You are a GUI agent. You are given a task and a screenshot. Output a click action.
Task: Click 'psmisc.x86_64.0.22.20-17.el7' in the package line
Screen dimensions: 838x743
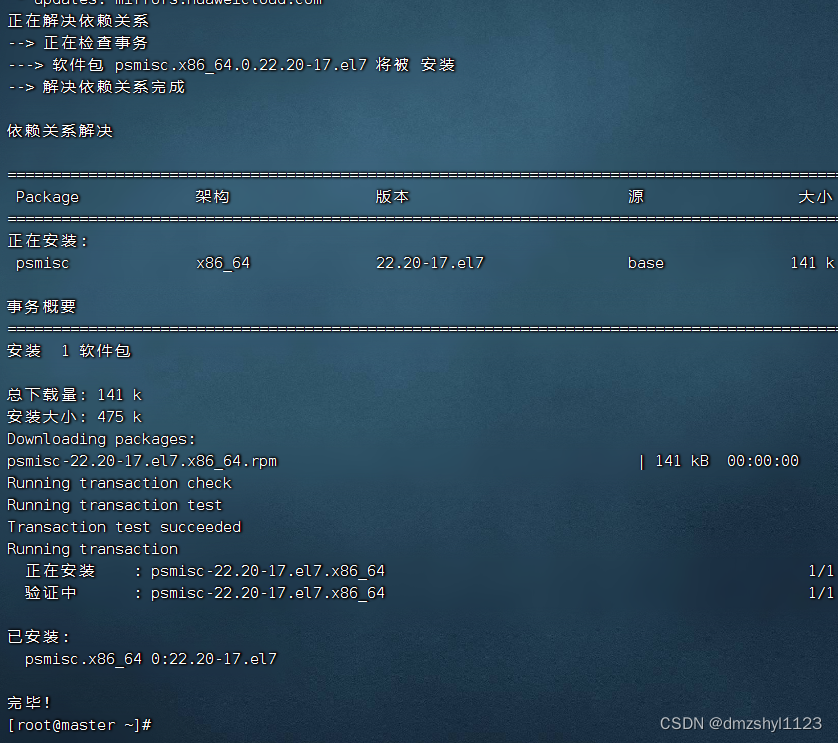[x=241, y=65]
